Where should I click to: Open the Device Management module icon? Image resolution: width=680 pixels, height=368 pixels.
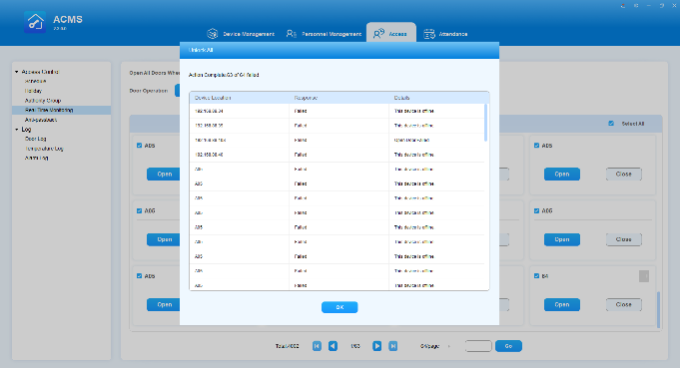click(x=212, y=33)
